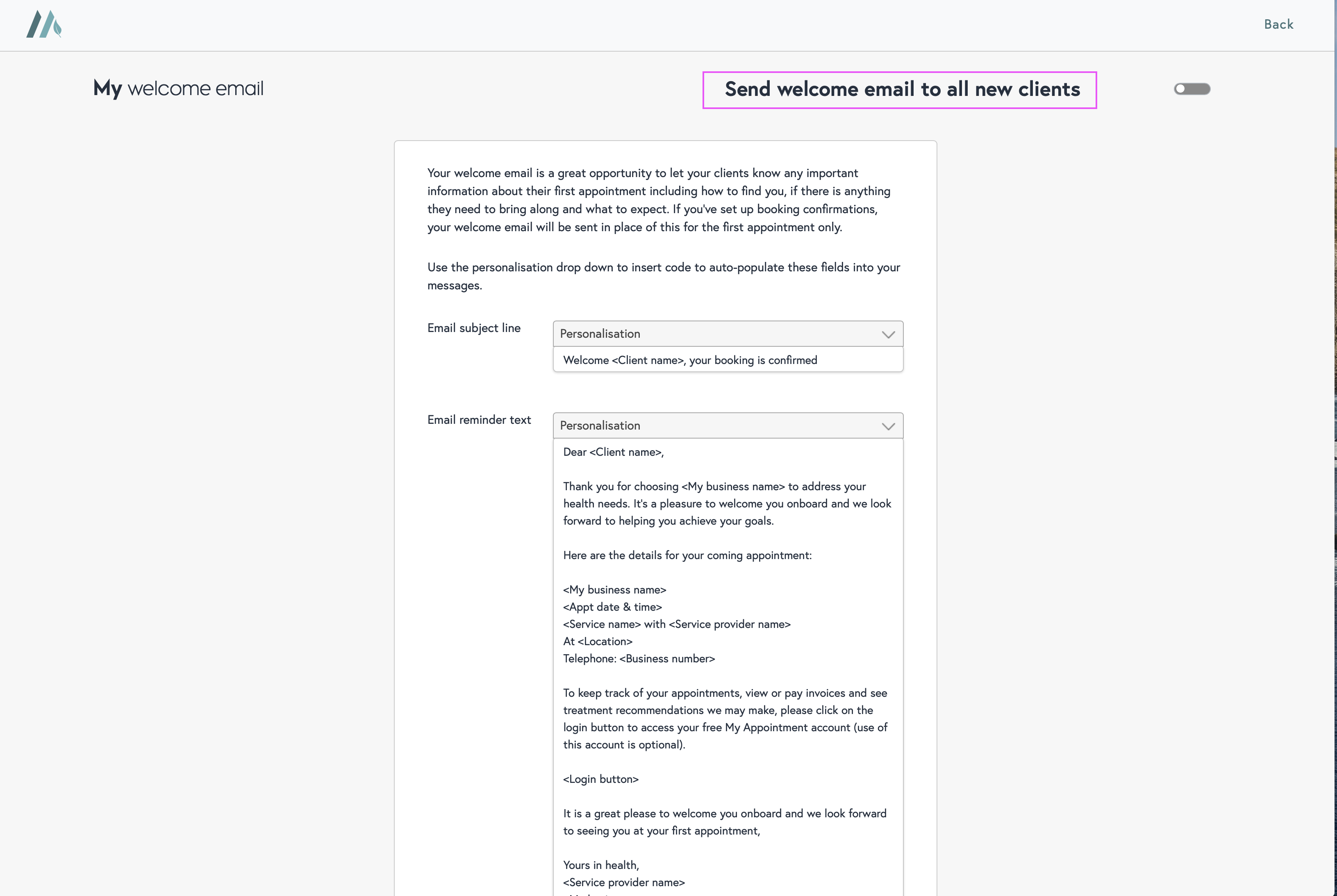Click the "Telephone: <Business number>" line
The image size is (1337, 896).
point(639,658)
